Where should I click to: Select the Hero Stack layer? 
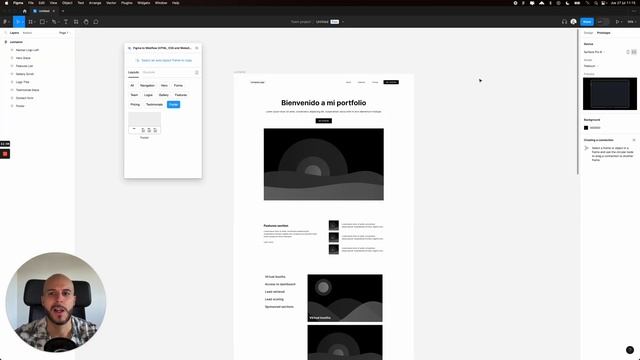pos(23,58)
